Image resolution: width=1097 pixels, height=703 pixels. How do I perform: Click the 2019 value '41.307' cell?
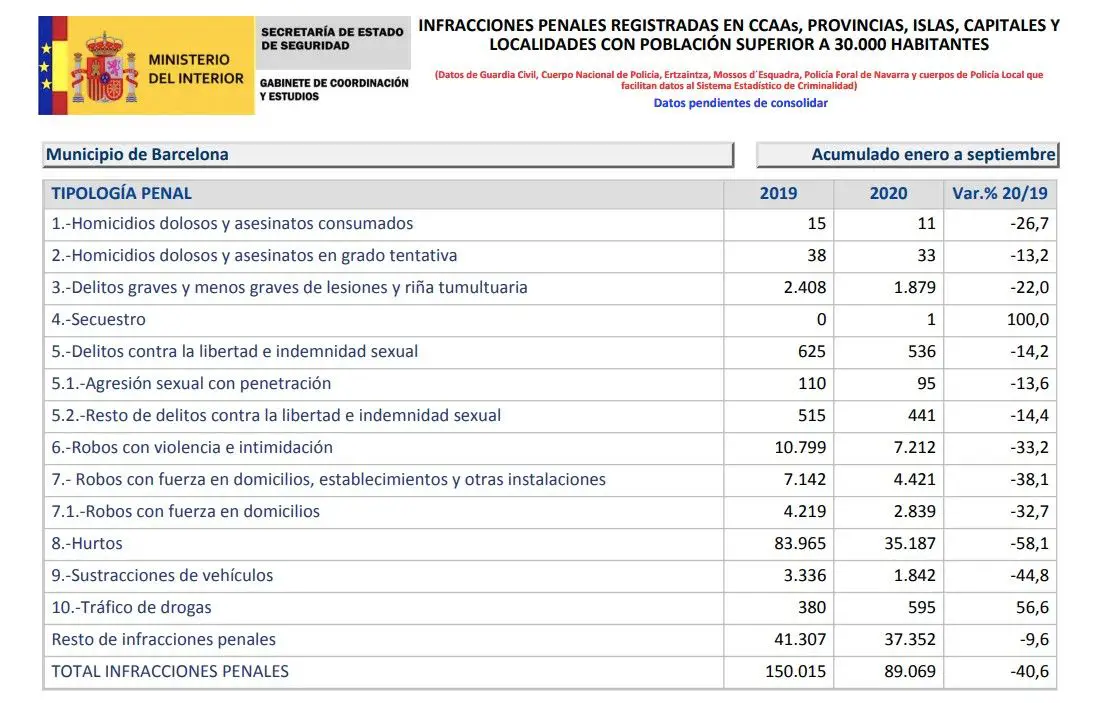click(779, 640)
